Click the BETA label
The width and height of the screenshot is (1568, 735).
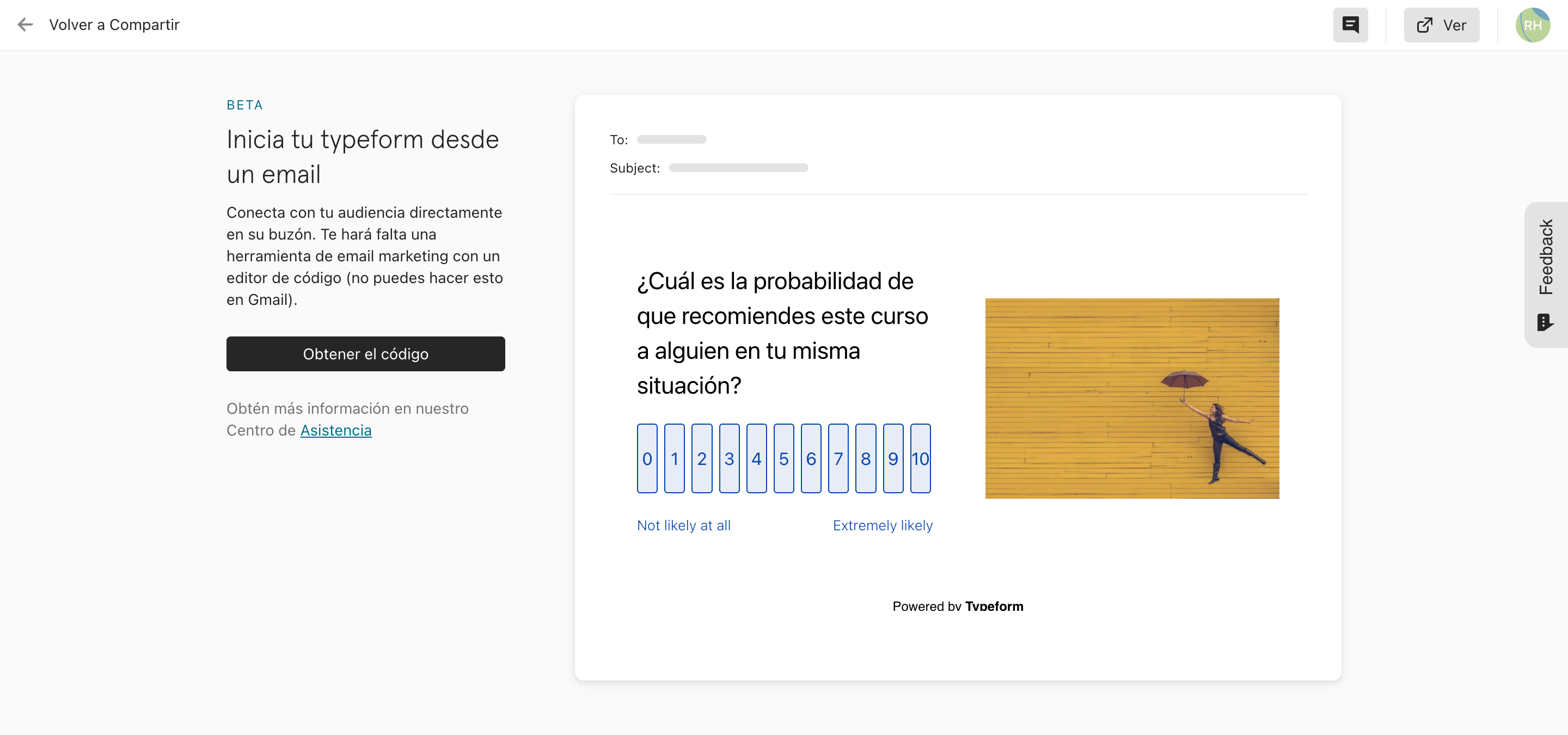244,105
